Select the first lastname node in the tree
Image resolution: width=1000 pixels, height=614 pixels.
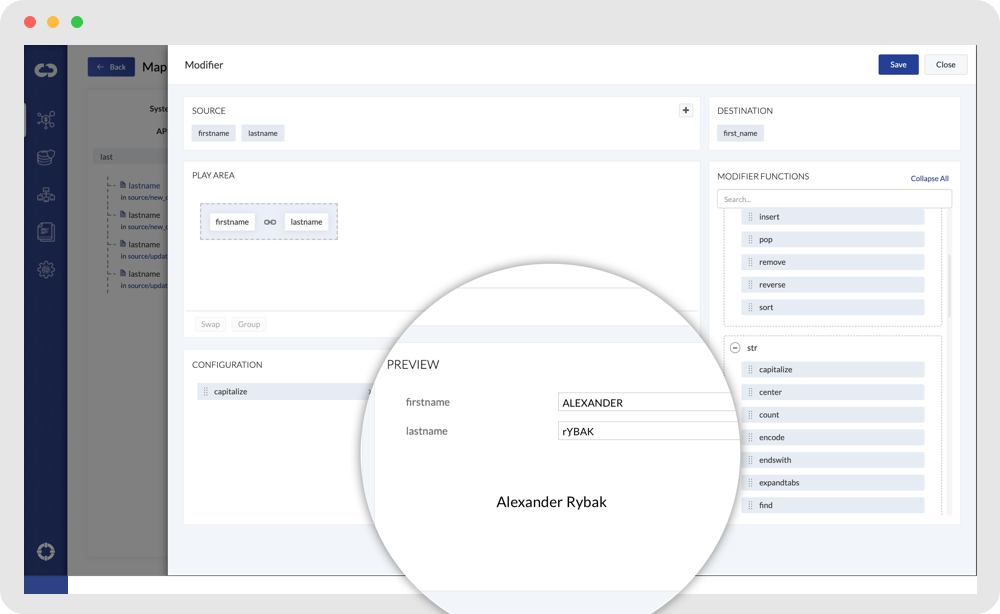143,185
